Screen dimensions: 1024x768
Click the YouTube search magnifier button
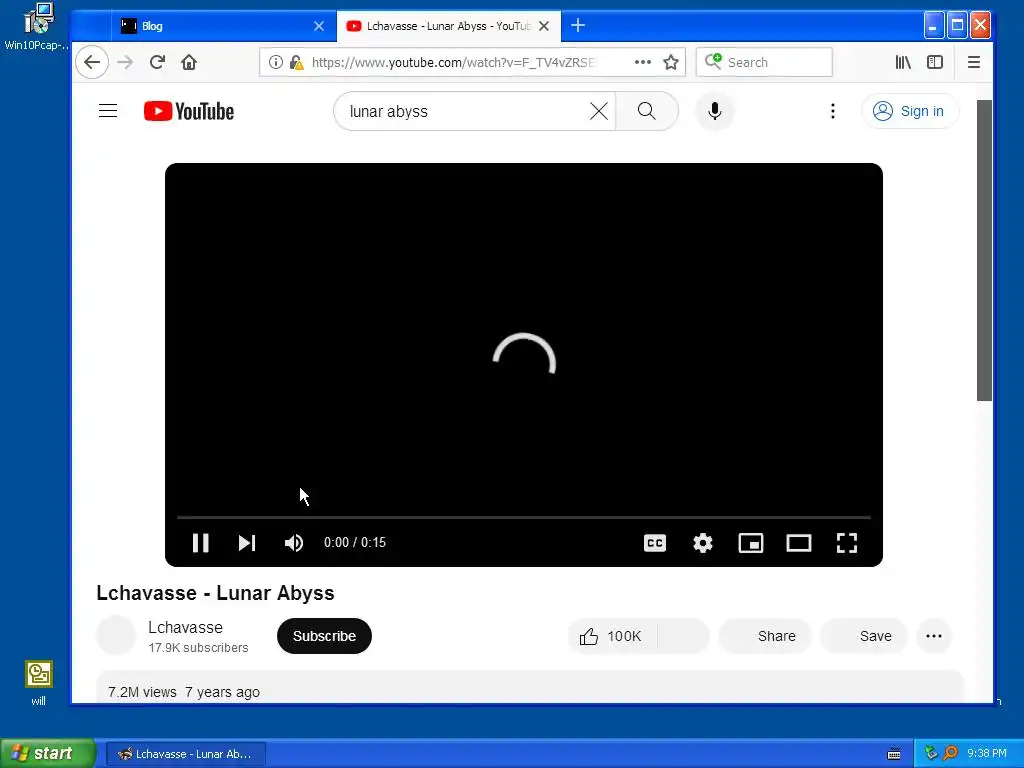(x=647, y=111)
